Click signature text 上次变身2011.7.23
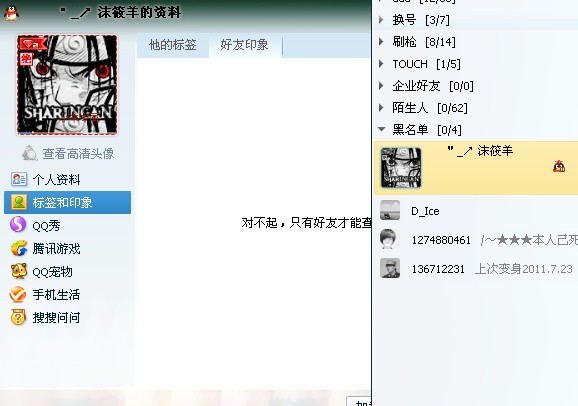 tap(524, 269)
